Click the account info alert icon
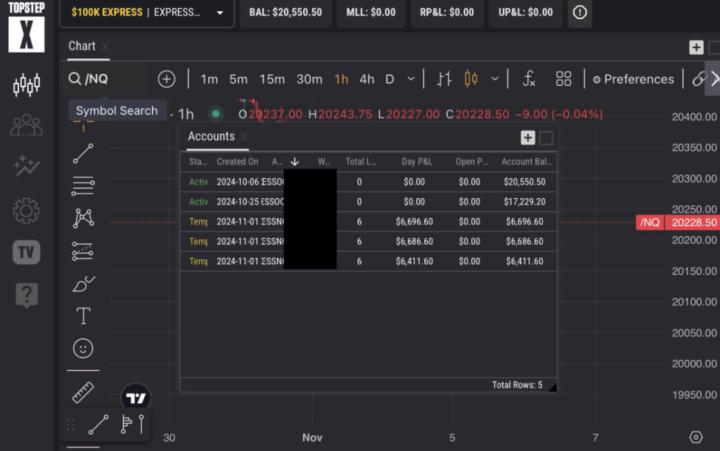The height and width of the screenshot is (451, 720). coord(579,12)
